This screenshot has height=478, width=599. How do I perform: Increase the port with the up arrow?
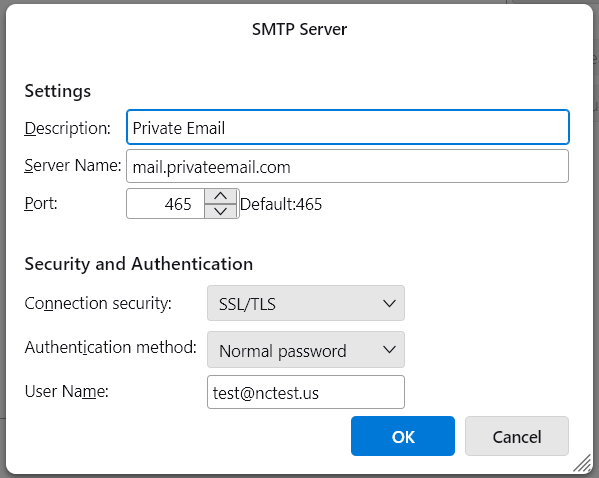(220, 196)
